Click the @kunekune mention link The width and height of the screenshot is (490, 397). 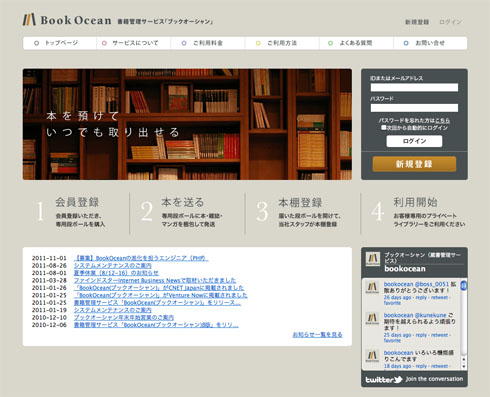(x=430, y=315)
